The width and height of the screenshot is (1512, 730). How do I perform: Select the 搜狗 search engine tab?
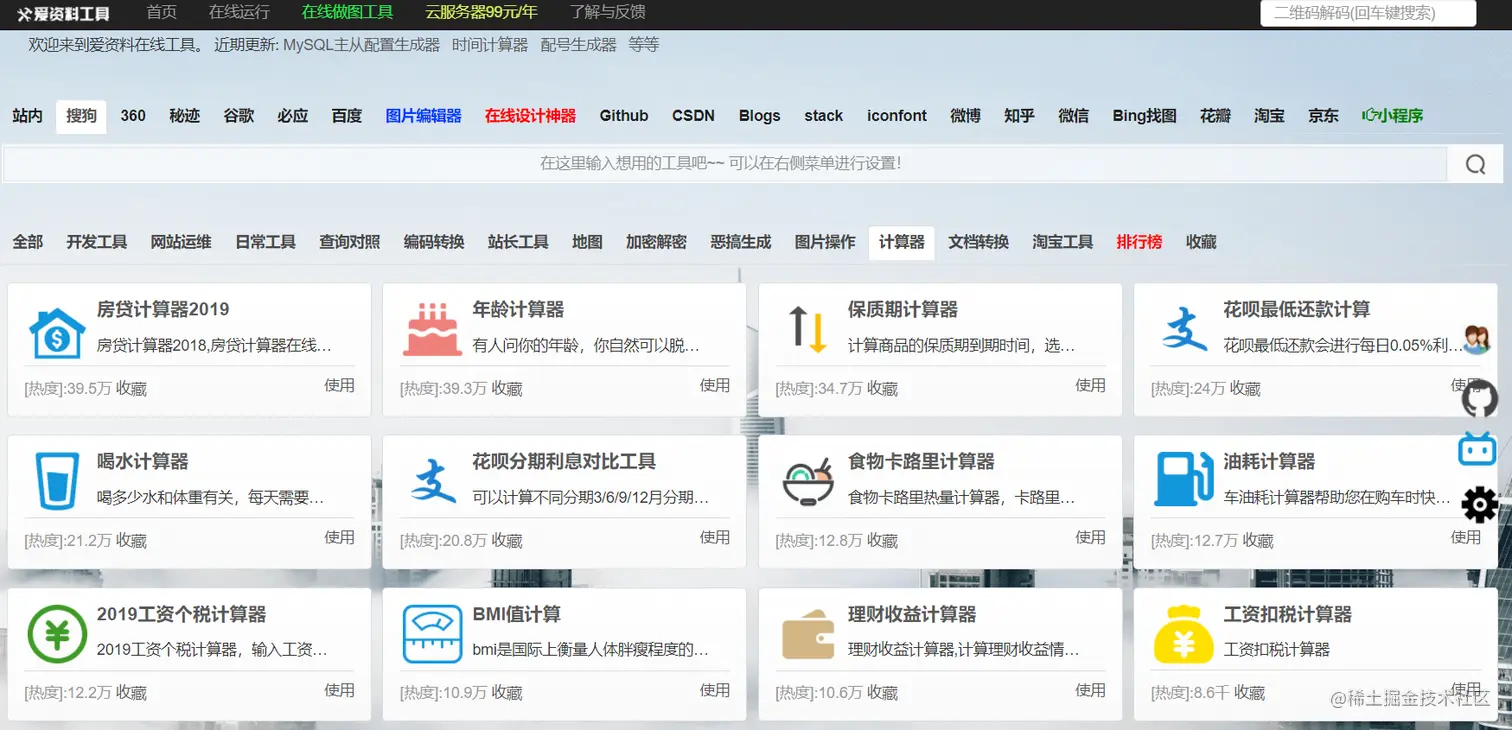coord(81,116)
